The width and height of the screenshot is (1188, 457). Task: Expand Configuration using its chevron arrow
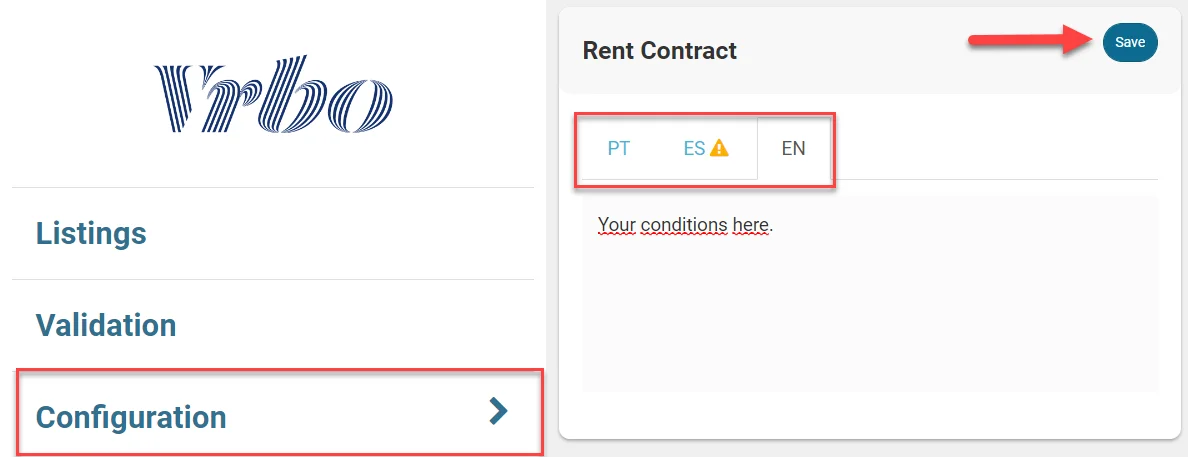498,411
